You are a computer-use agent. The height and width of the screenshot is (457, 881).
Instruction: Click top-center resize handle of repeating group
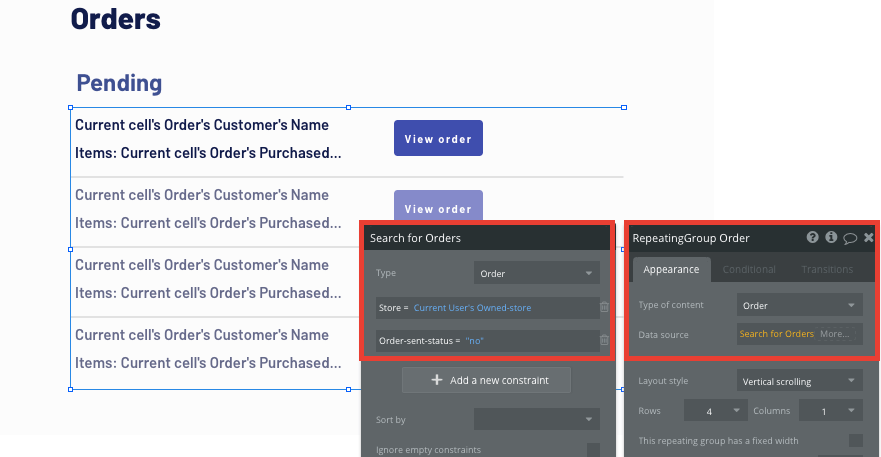tap(348, 107)
